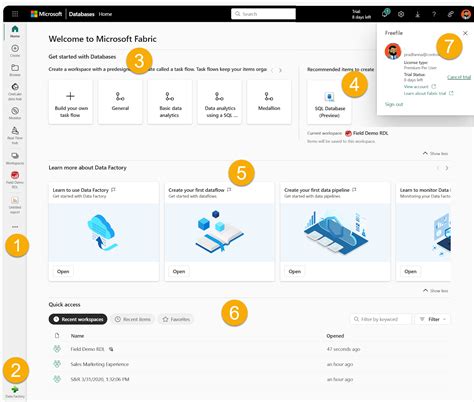Go to next task flow cards arrow

[x=280, y=70]
